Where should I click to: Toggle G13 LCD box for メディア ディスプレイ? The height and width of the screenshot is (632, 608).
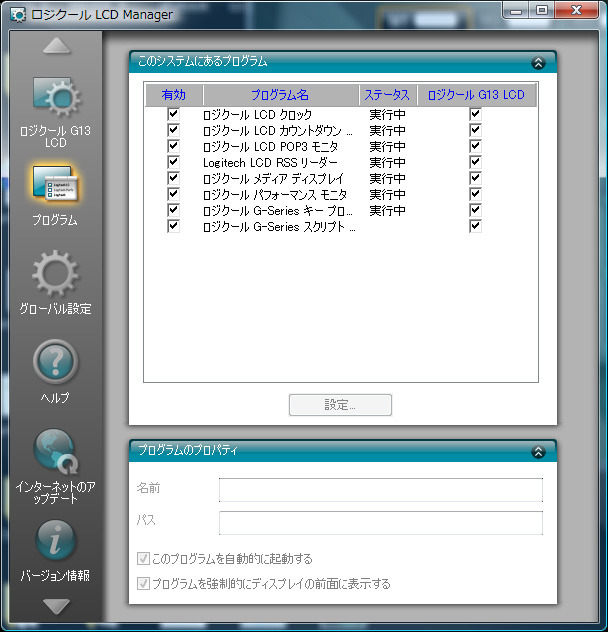point(475,178)
